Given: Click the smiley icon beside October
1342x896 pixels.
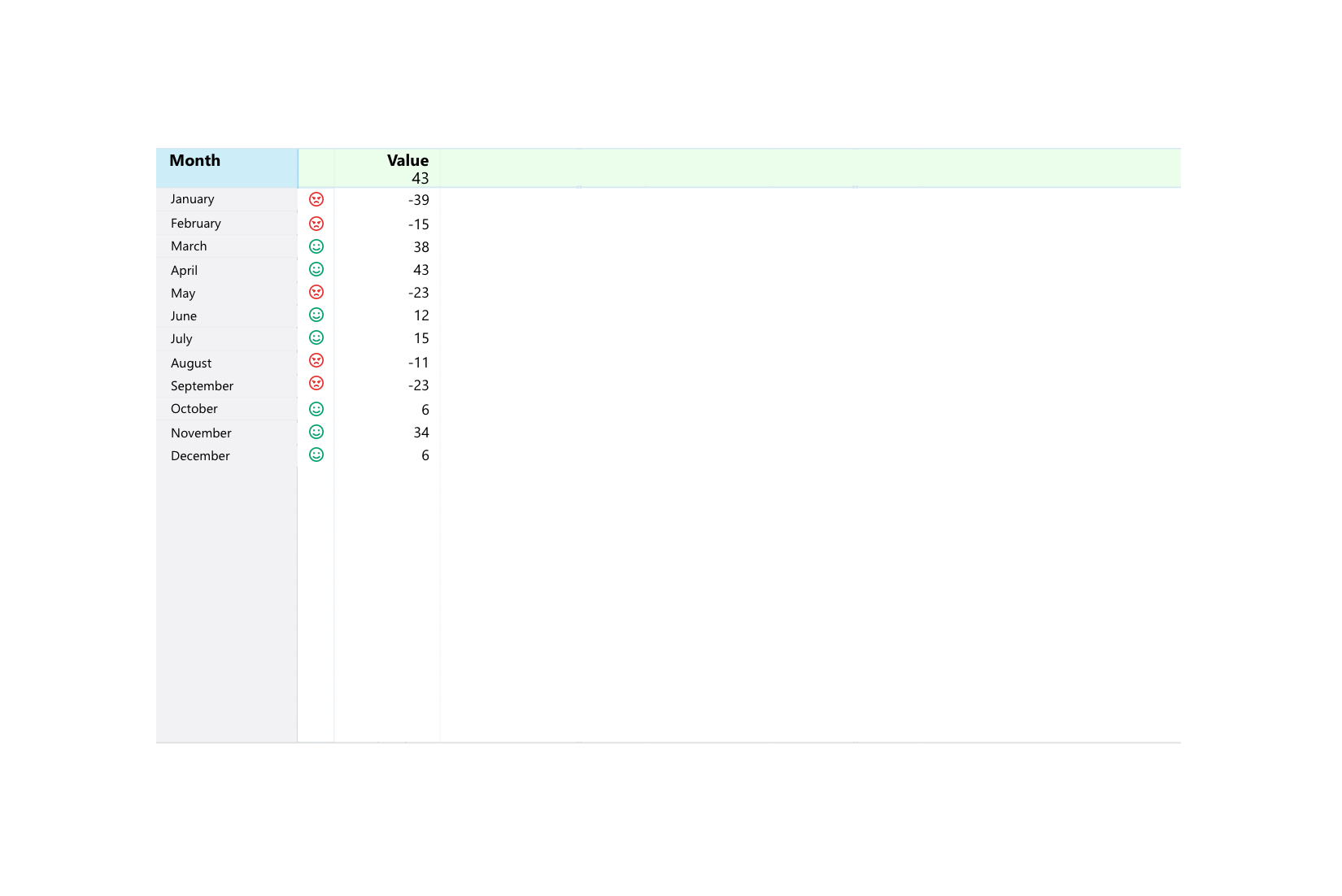Looking at the screenshot, I should point(316,408).
